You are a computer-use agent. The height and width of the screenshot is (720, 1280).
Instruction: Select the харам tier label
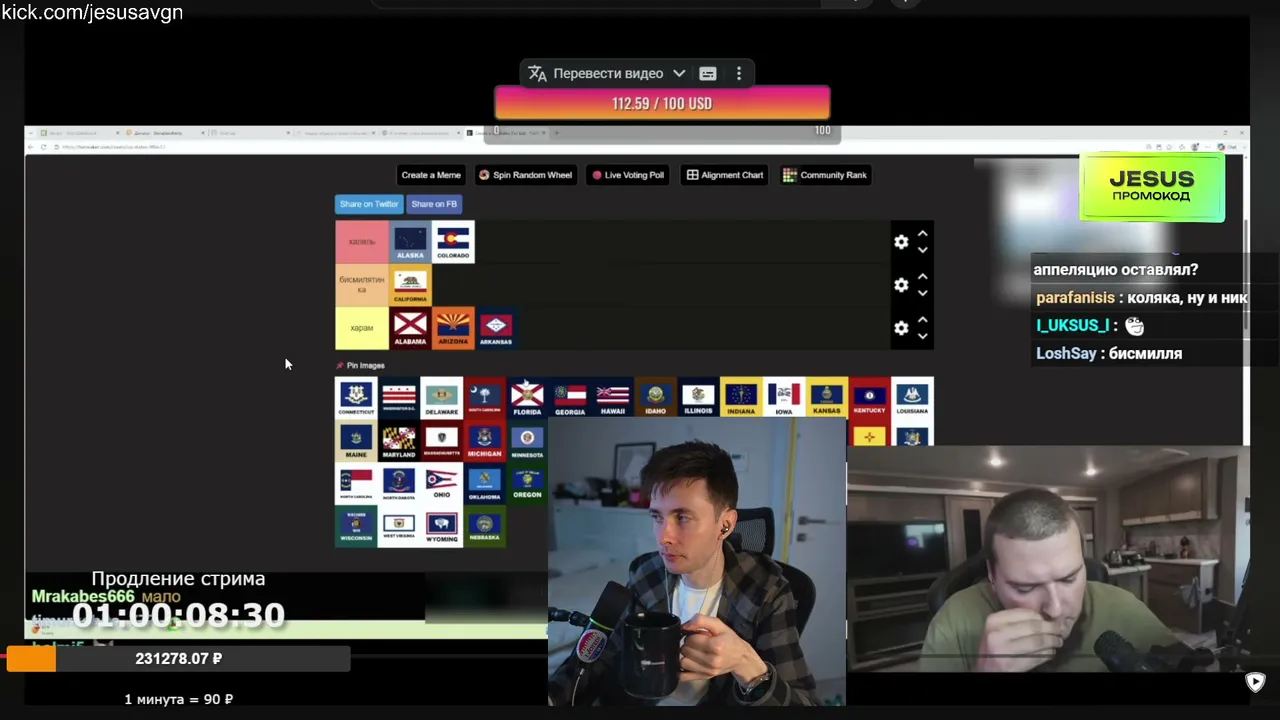[362, 328]
